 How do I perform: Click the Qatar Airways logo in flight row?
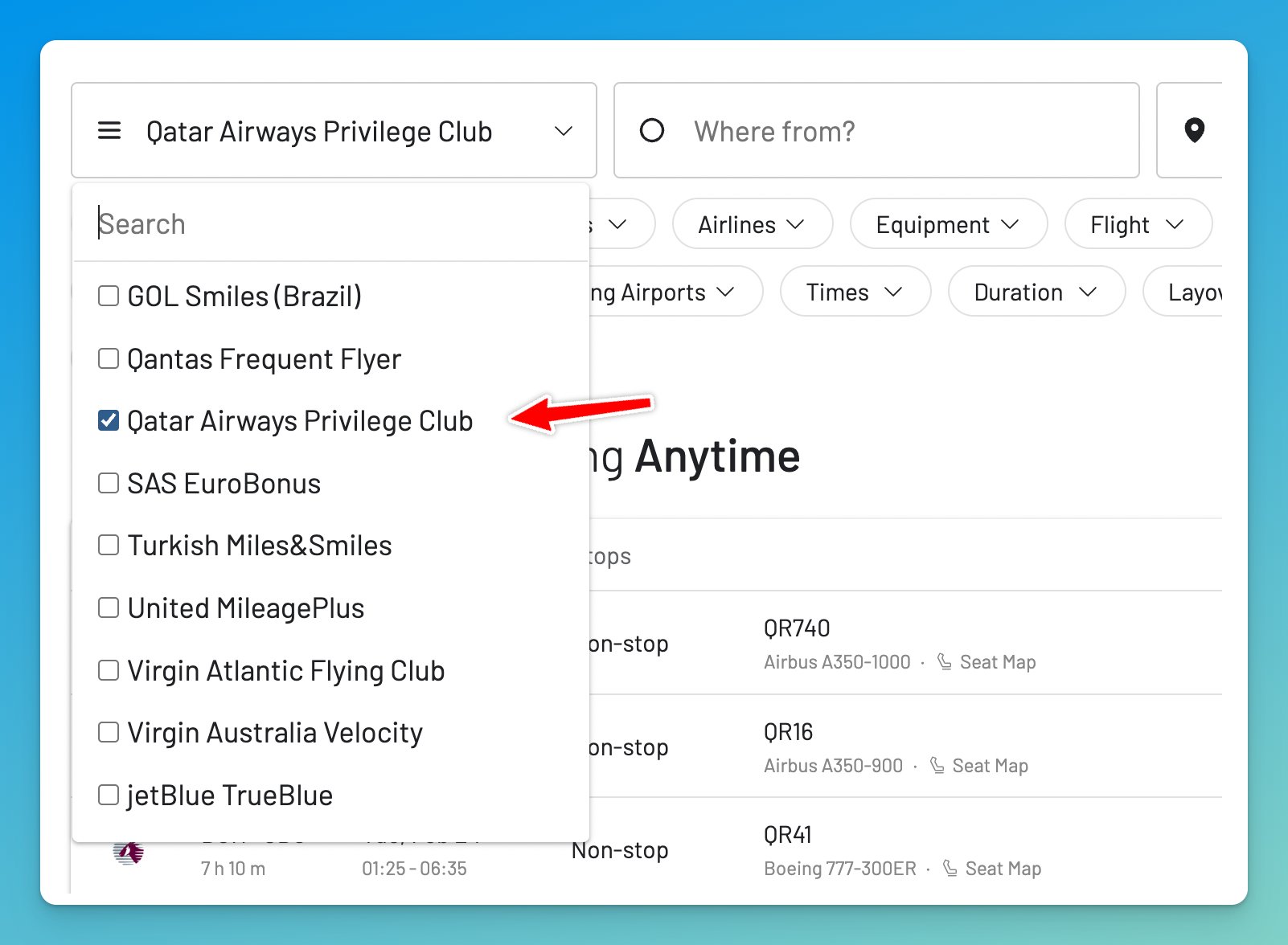click(x=129, y=853)
